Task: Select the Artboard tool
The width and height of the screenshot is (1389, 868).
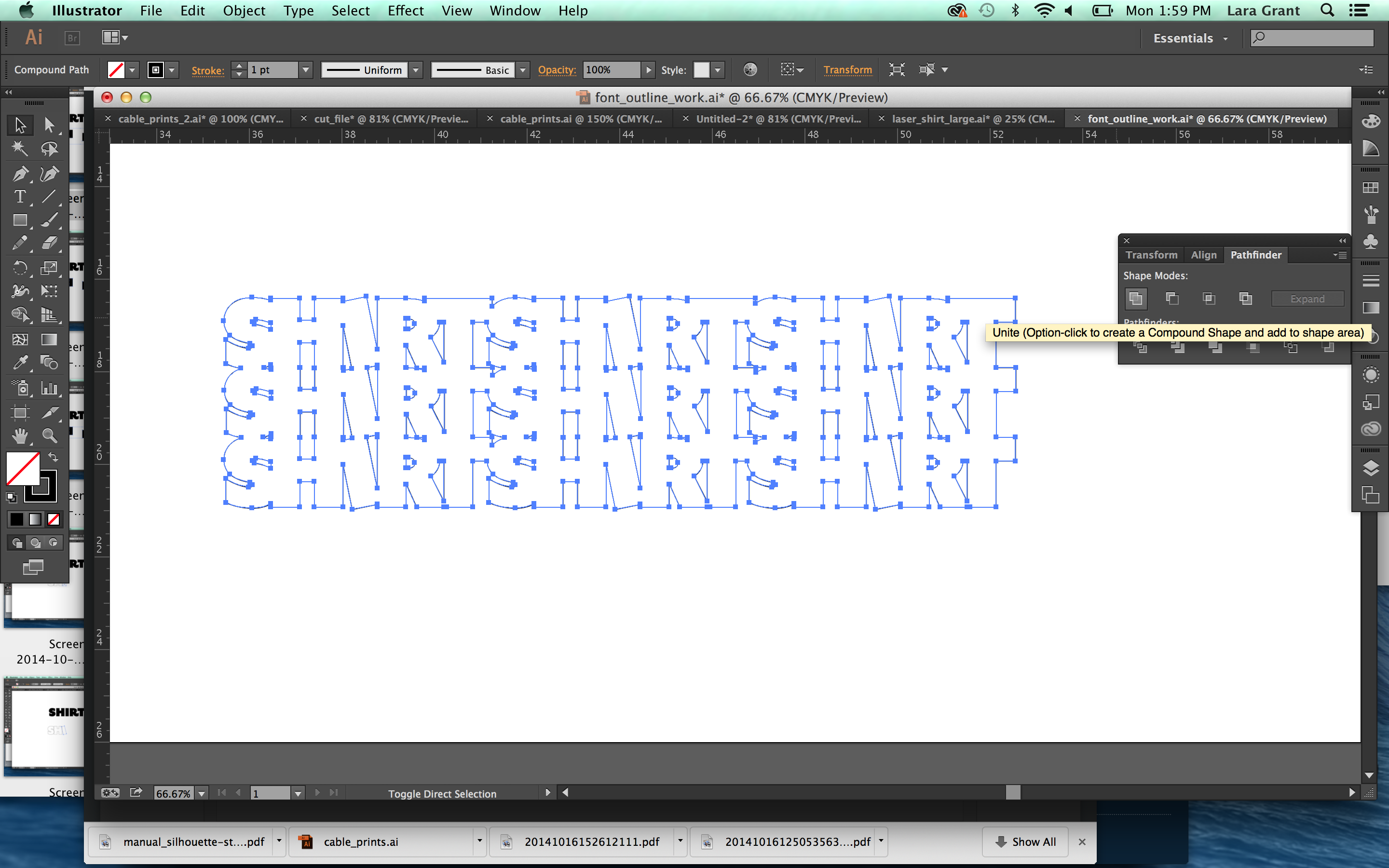Action: (20, 412)
